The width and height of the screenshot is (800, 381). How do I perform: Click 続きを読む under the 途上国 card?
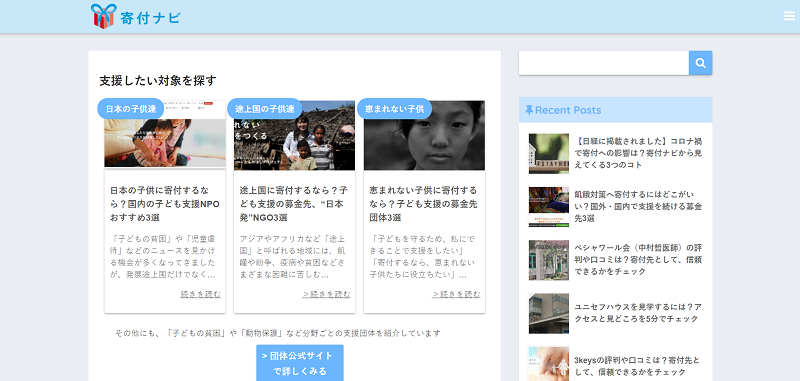coord(327,294)
